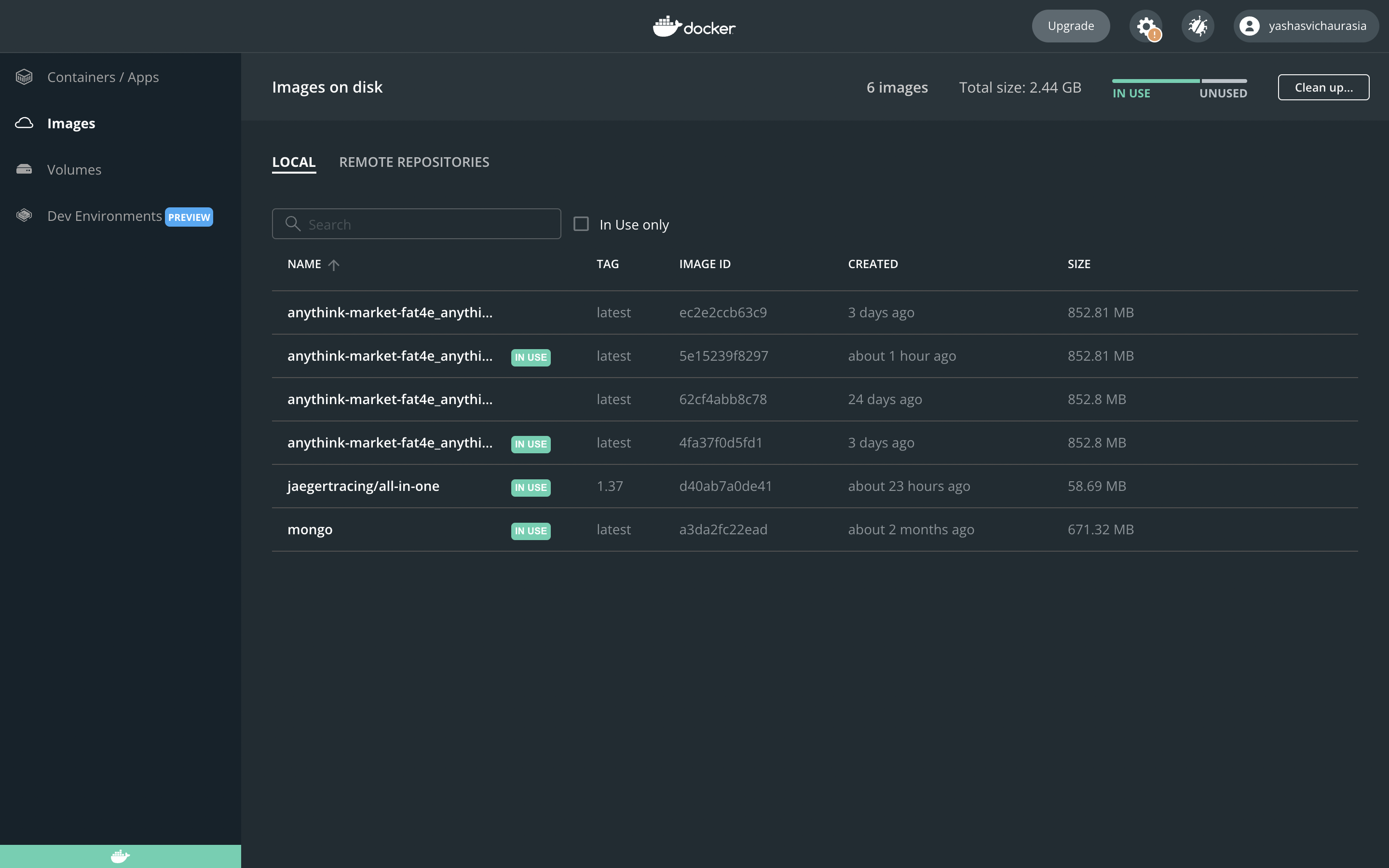Click the Docker logo in the header
Image resolution: width=1389 pixels, height=868 pixels.
(694, 27)
